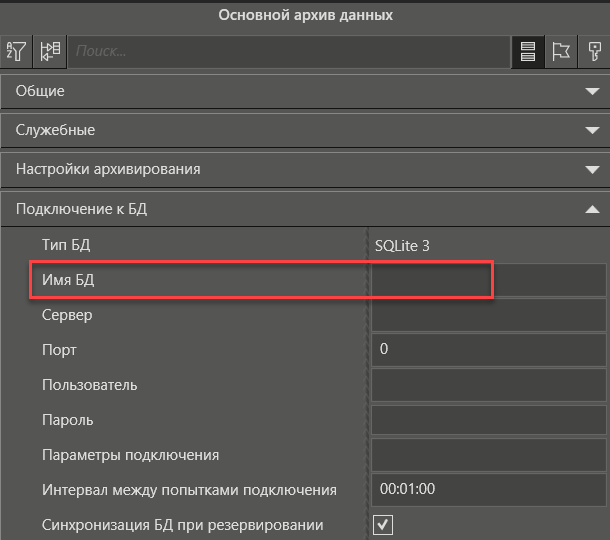Screen dimensions: 610x540
Task: Collapse the Подключение к БД section
Action: point(305,209)
